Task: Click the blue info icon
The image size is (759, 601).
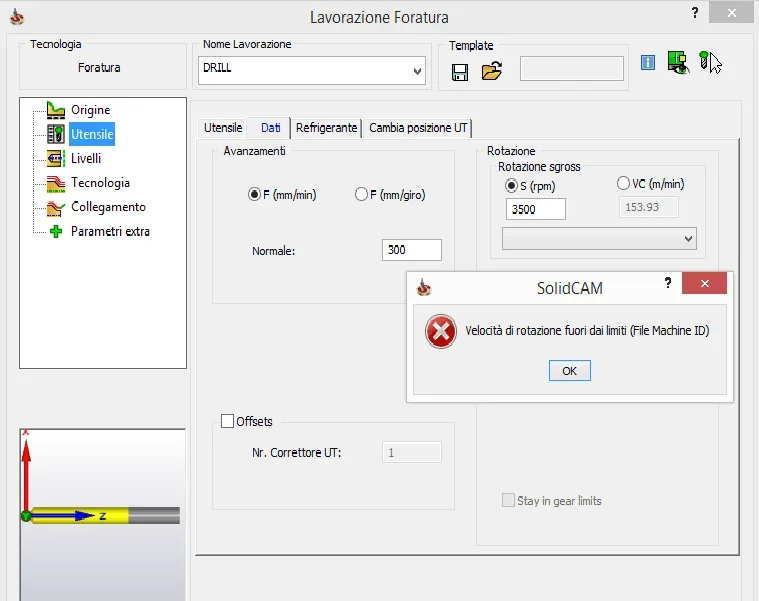Action: point(648,62)
